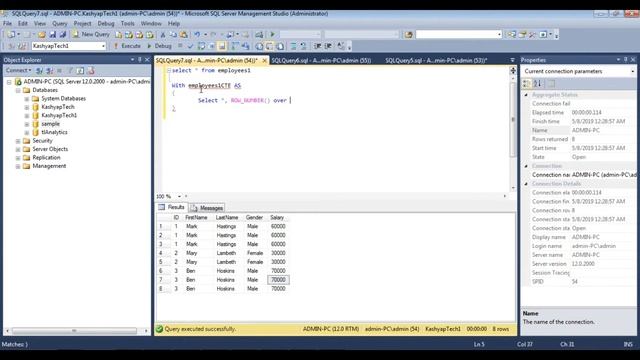Close the SQLQuery7.sql tab

point(264,60)
